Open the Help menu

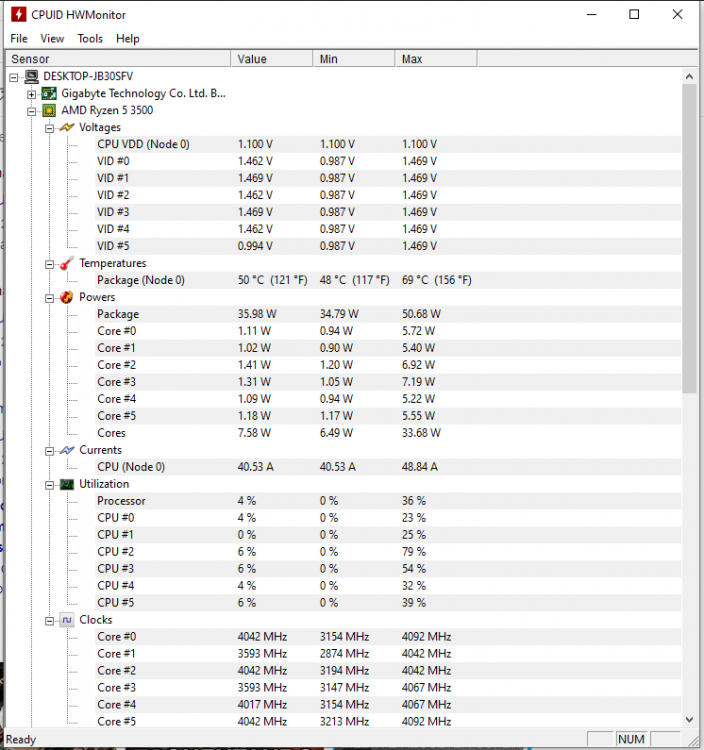[x=128, y=39]
